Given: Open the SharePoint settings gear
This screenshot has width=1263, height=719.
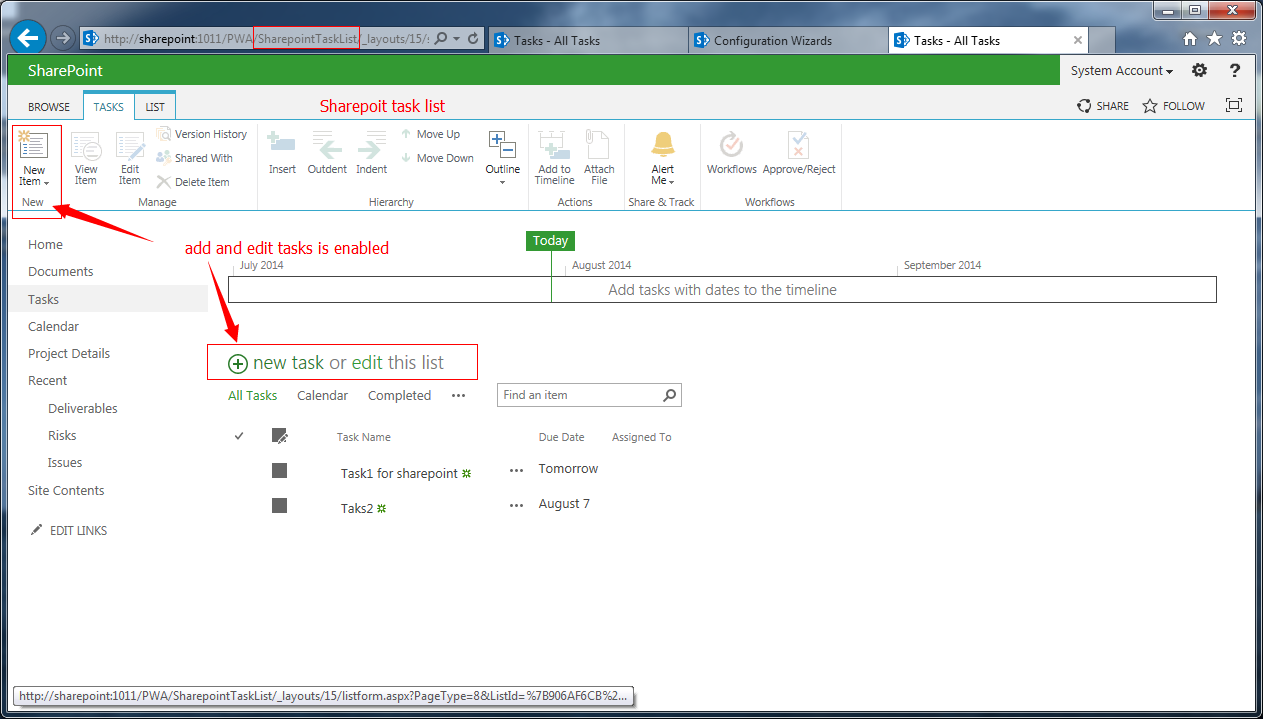Looking at the screenshot, I should click(1199, 71).
